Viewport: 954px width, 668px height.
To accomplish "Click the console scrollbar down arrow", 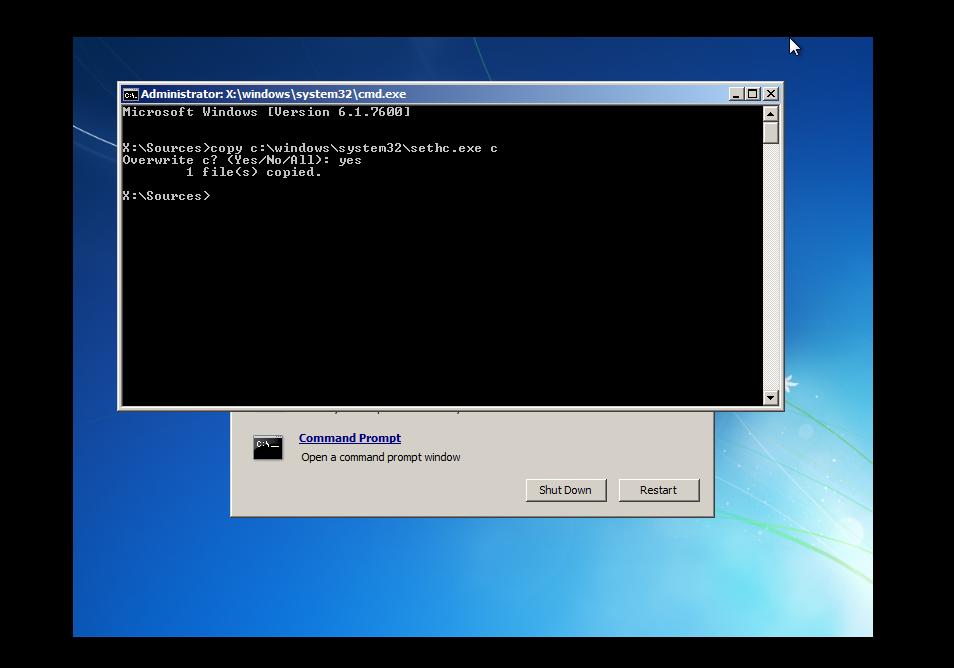I will coord(770,397).
